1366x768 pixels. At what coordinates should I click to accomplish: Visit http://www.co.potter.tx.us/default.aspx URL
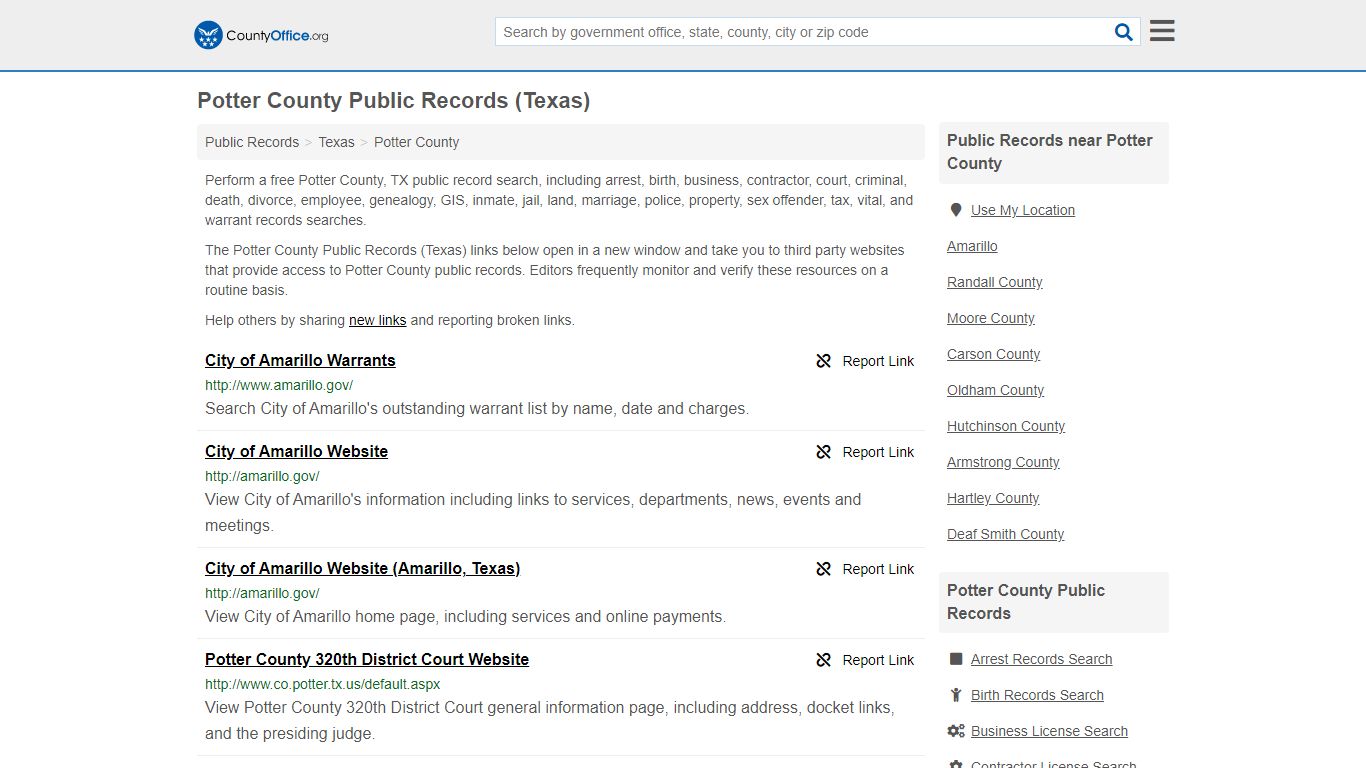[x=322, y=684]
